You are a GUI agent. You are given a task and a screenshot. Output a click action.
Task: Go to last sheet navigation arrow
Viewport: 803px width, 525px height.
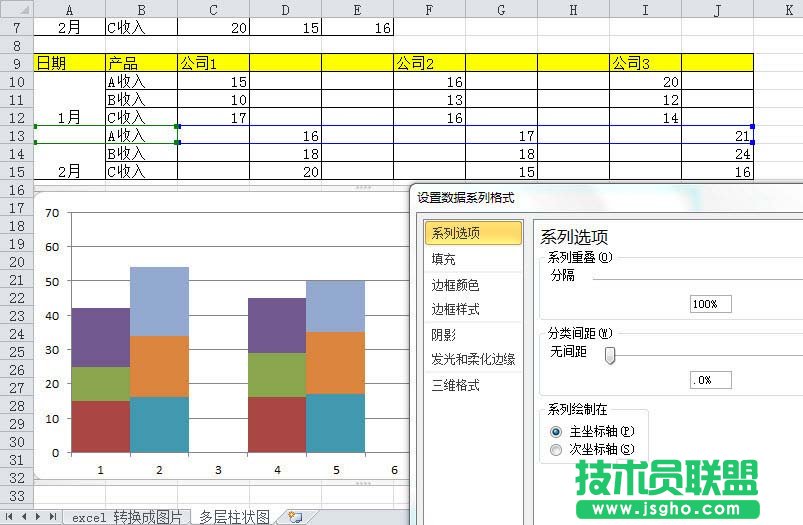click(x=52, y=517)
